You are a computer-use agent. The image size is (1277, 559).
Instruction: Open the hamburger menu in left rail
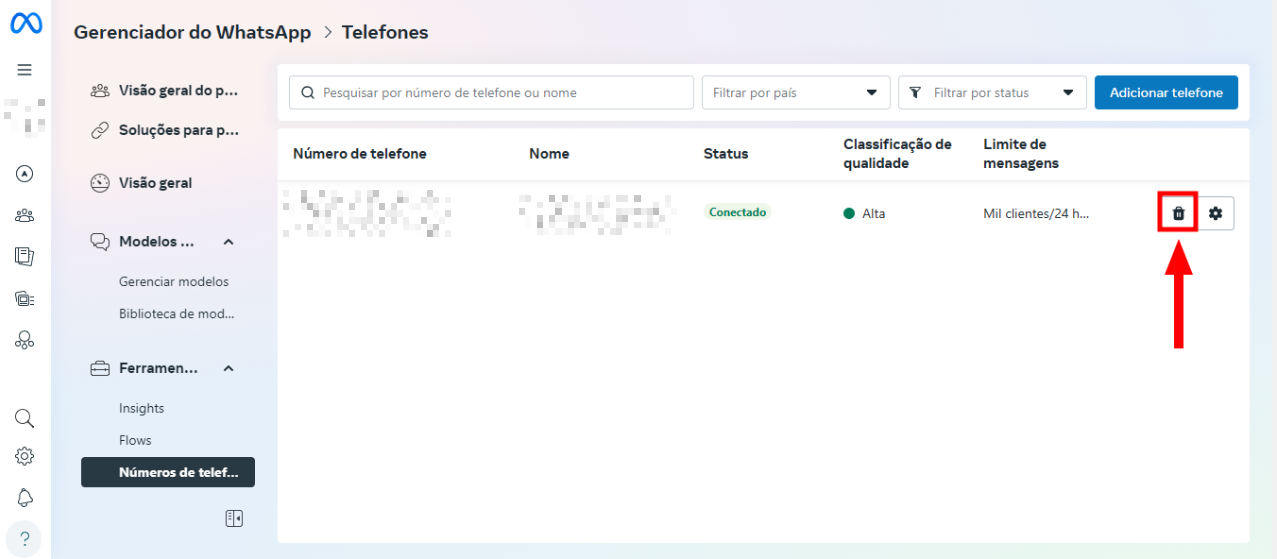(x=25, y=70)
